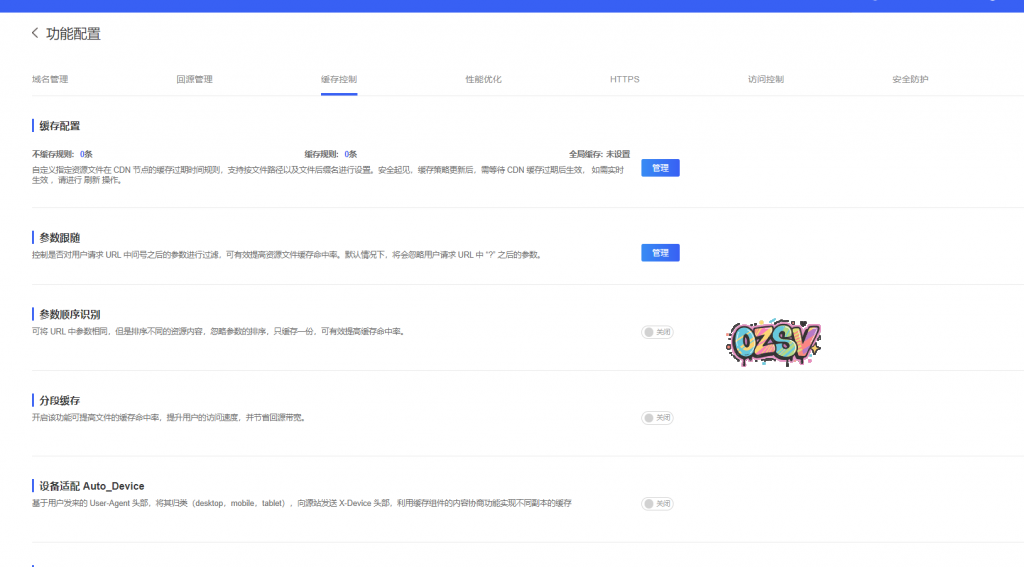
Task: Enable the 参数顺序识别 toggle
Action: point(657,332)
